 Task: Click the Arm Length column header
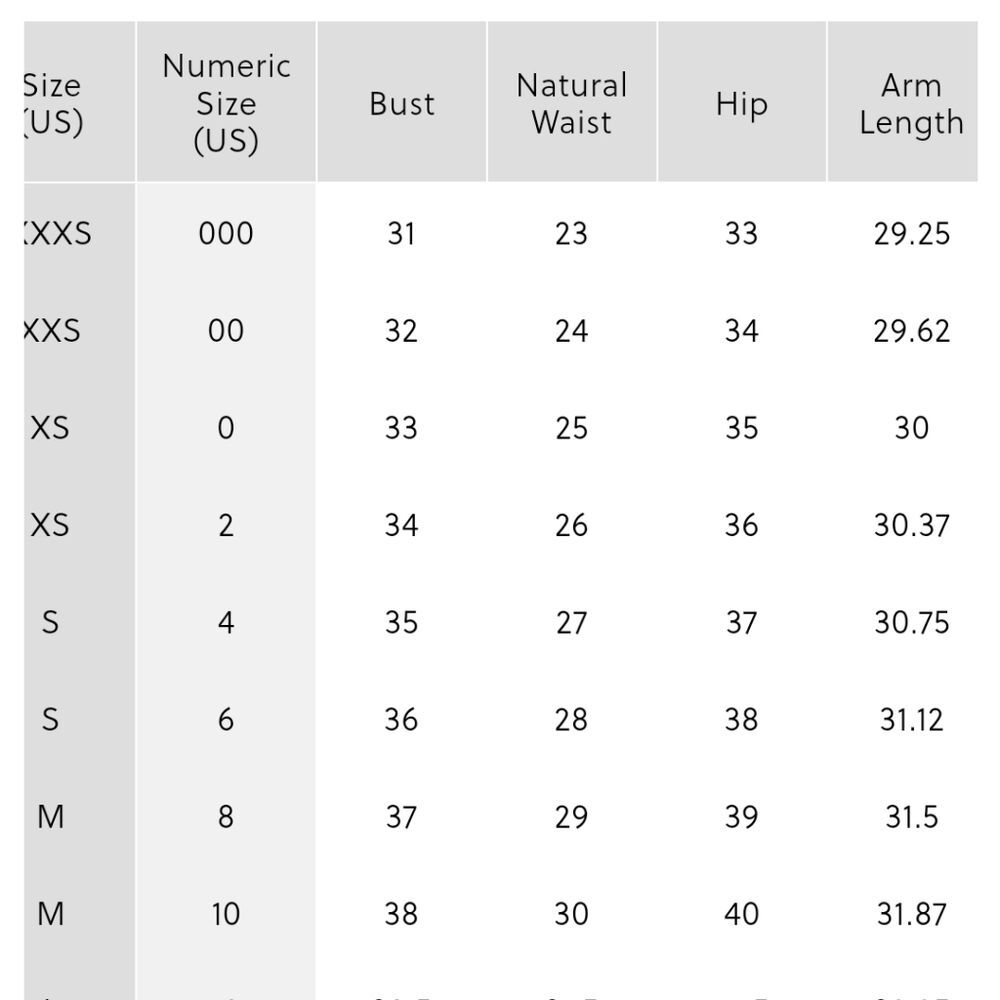[x=911, y=104]
